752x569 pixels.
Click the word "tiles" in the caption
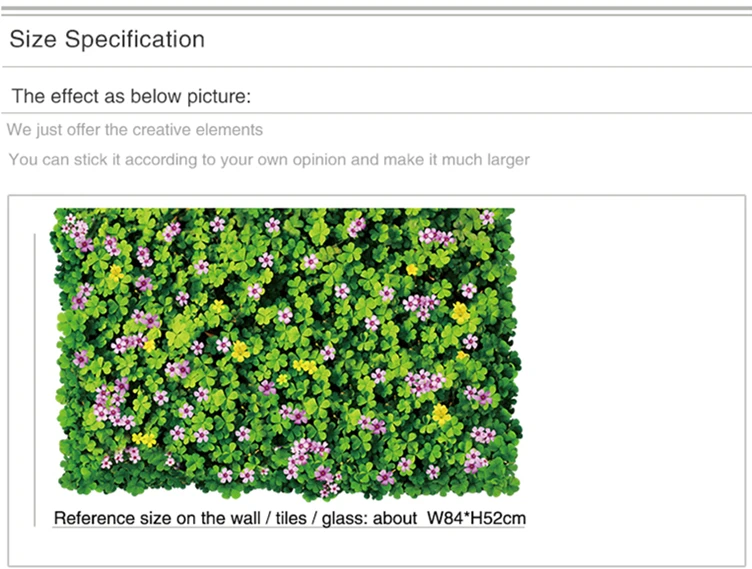pyautogui.click(x=291, y=518)
